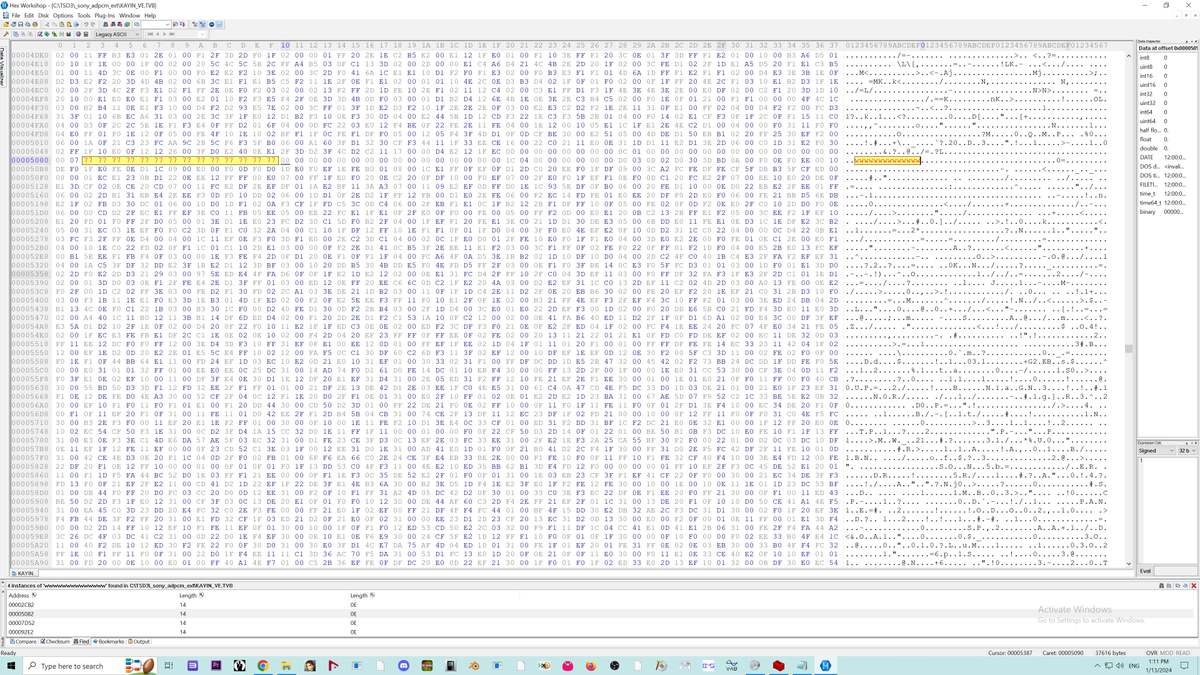Switch to the Compare tab

coord(23,641)
